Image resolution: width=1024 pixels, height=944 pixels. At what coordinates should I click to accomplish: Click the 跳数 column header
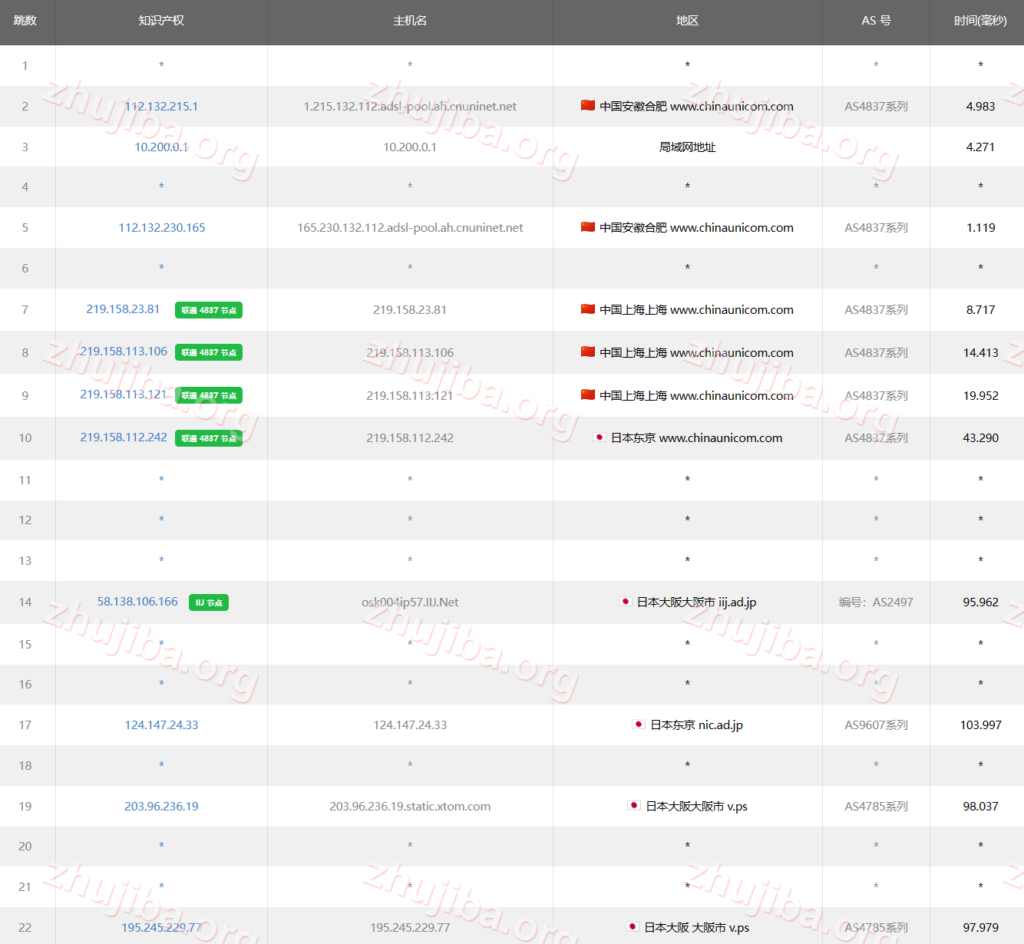pyautogui.click(x=25, y=21)
